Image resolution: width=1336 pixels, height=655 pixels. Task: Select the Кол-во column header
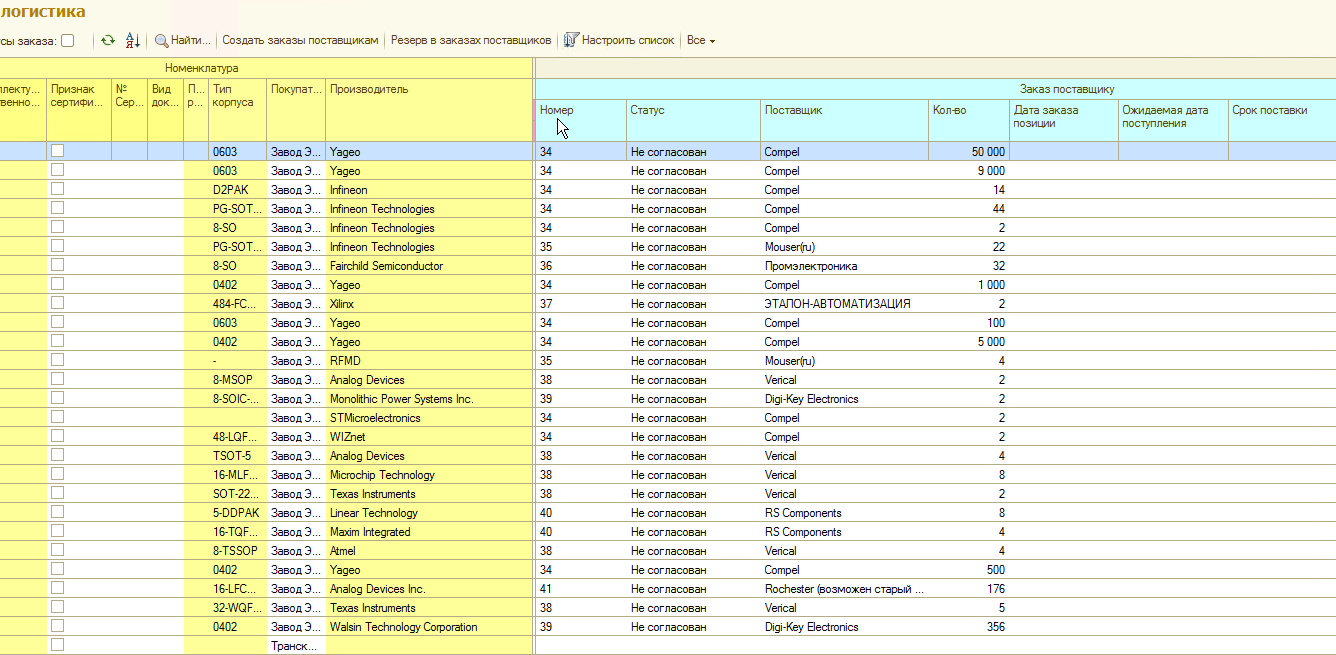pos(948,110)
